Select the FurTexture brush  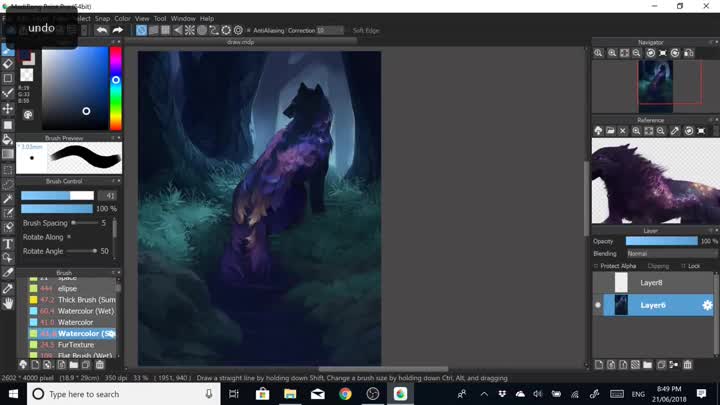point(72,345)
